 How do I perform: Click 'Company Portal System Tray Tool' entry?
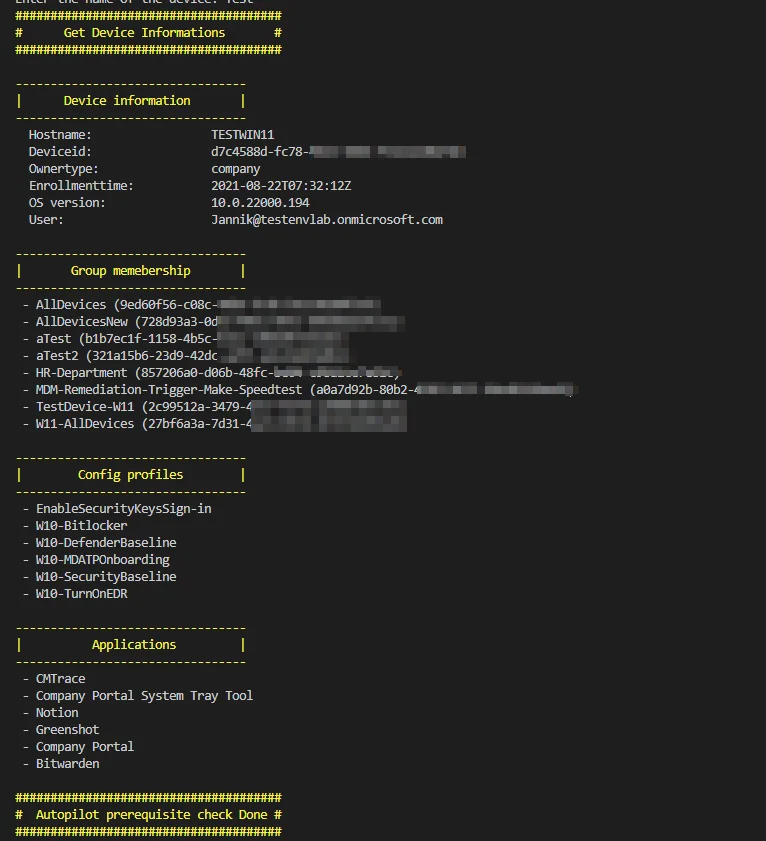pos(138,696)
